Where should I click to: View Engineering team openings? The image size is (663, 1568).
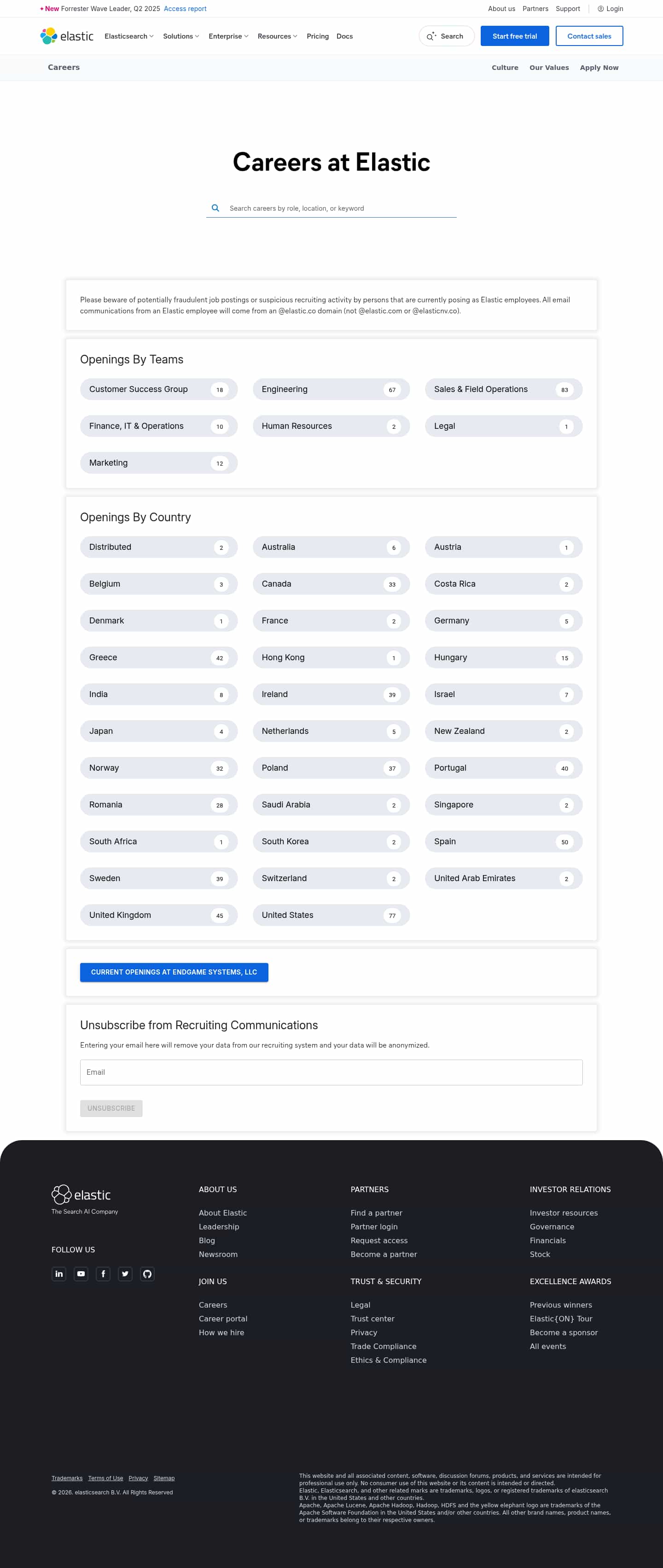click(x=331, y=390)
